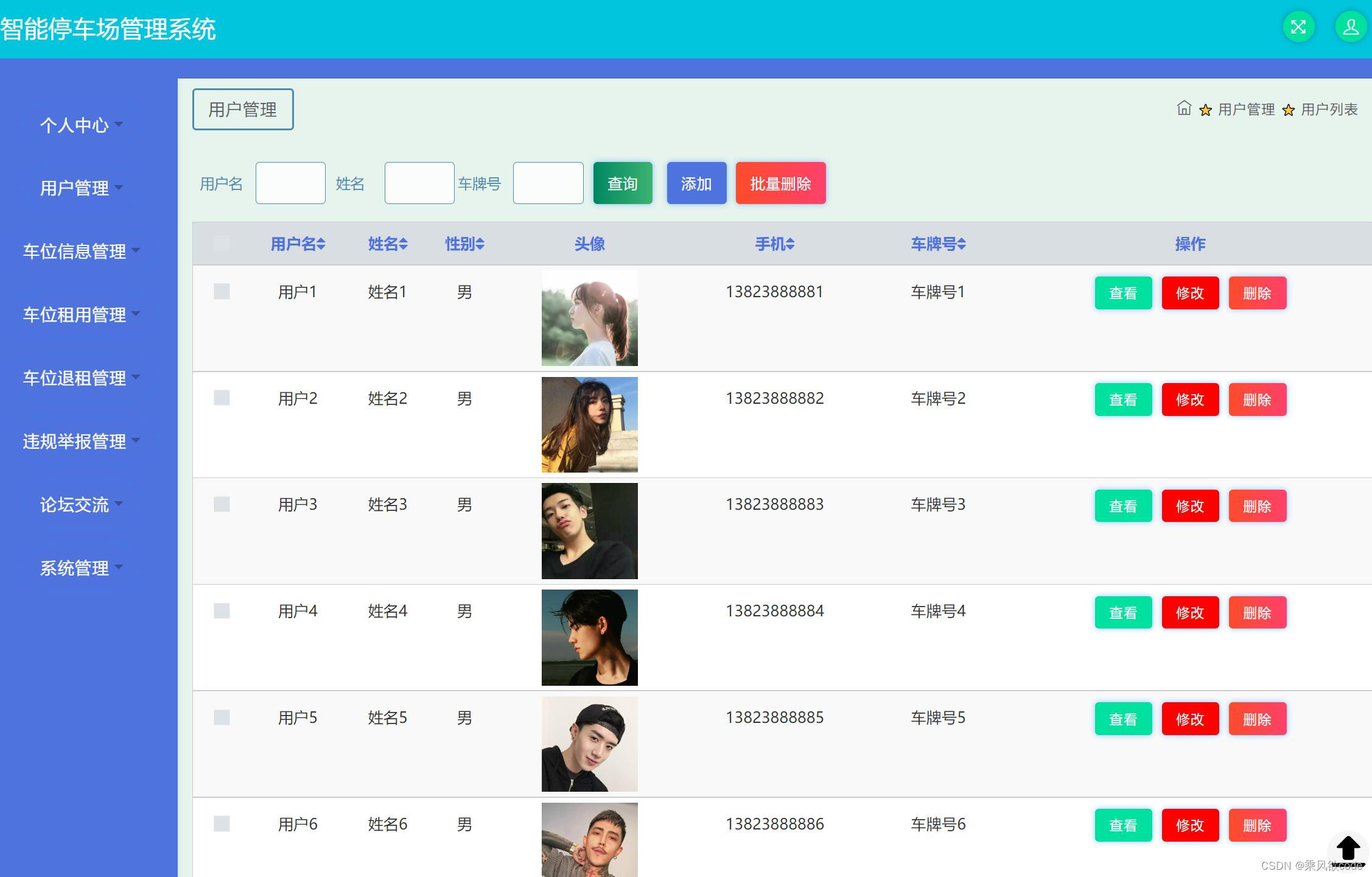
Task: Click the 批量删除 button
Action: coord(780,183)
